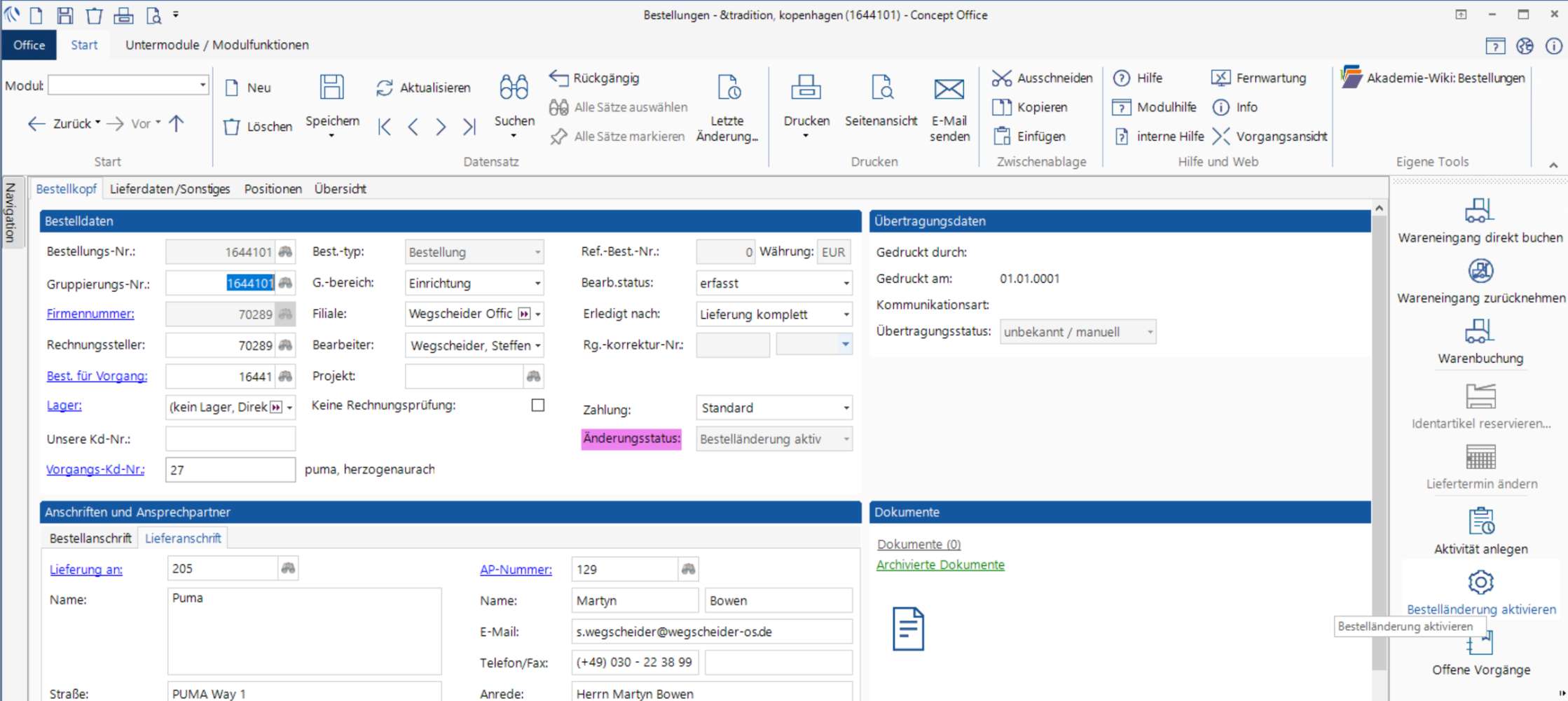Click Aktivität anlegen icon

1481,522
